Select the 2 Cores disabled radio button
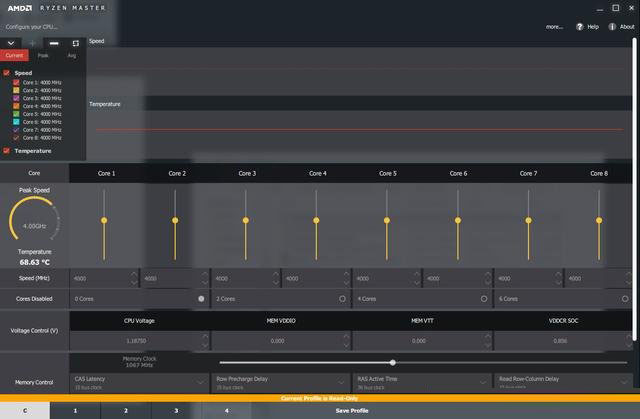This screenshot has width=640, height=419. click(x=343, y=298)
